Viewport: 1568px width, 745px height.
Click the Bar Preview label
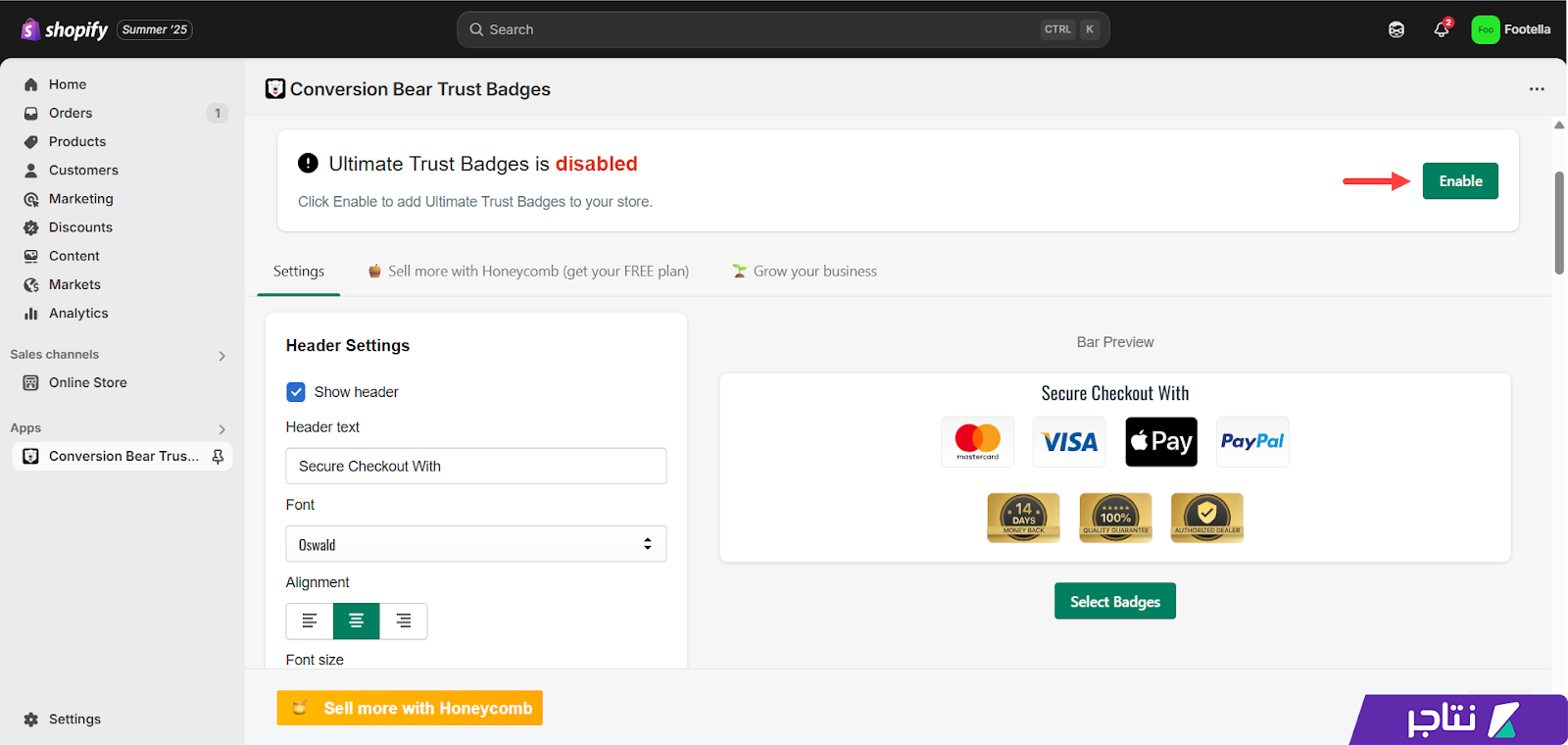pyautogui.click(x=1115, y=342)
